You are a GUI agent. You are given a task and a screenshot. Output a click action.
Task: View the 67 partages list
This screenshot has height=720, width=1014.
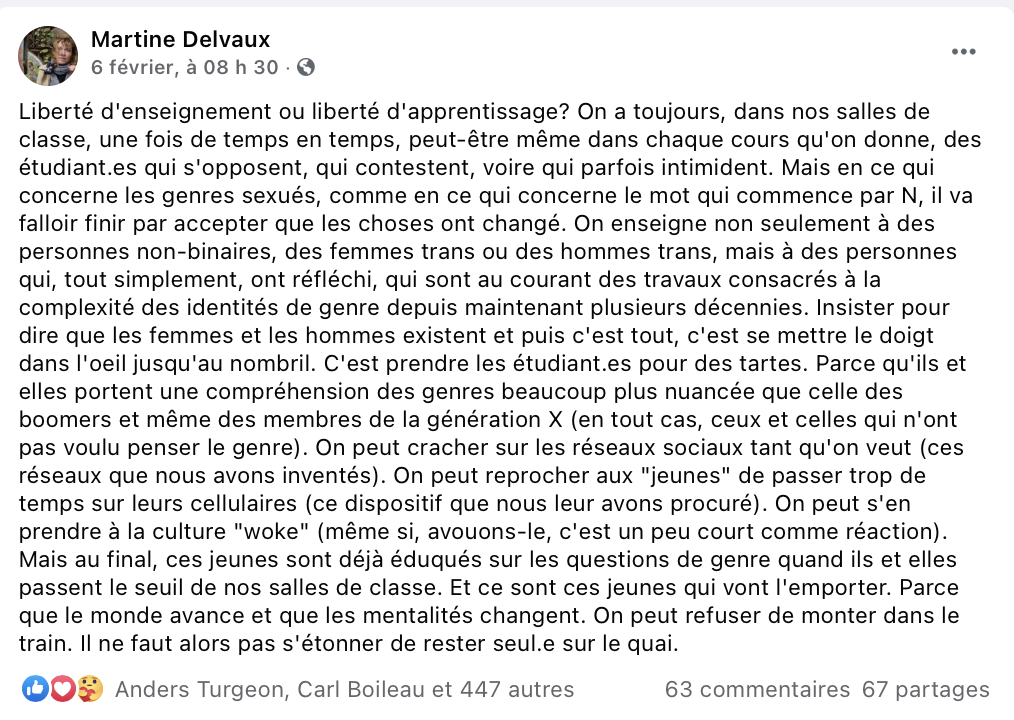925,690
